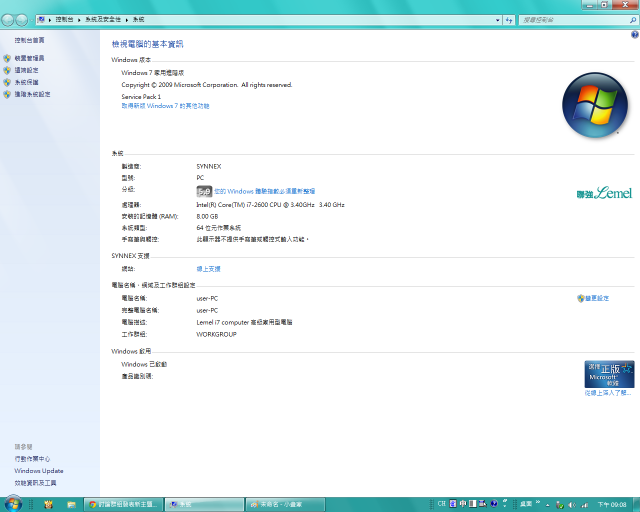The height and width of the screenshot is (512, 640).
Task: Launch the pinned bear icon on taskbar
Action: click(48, 505)
